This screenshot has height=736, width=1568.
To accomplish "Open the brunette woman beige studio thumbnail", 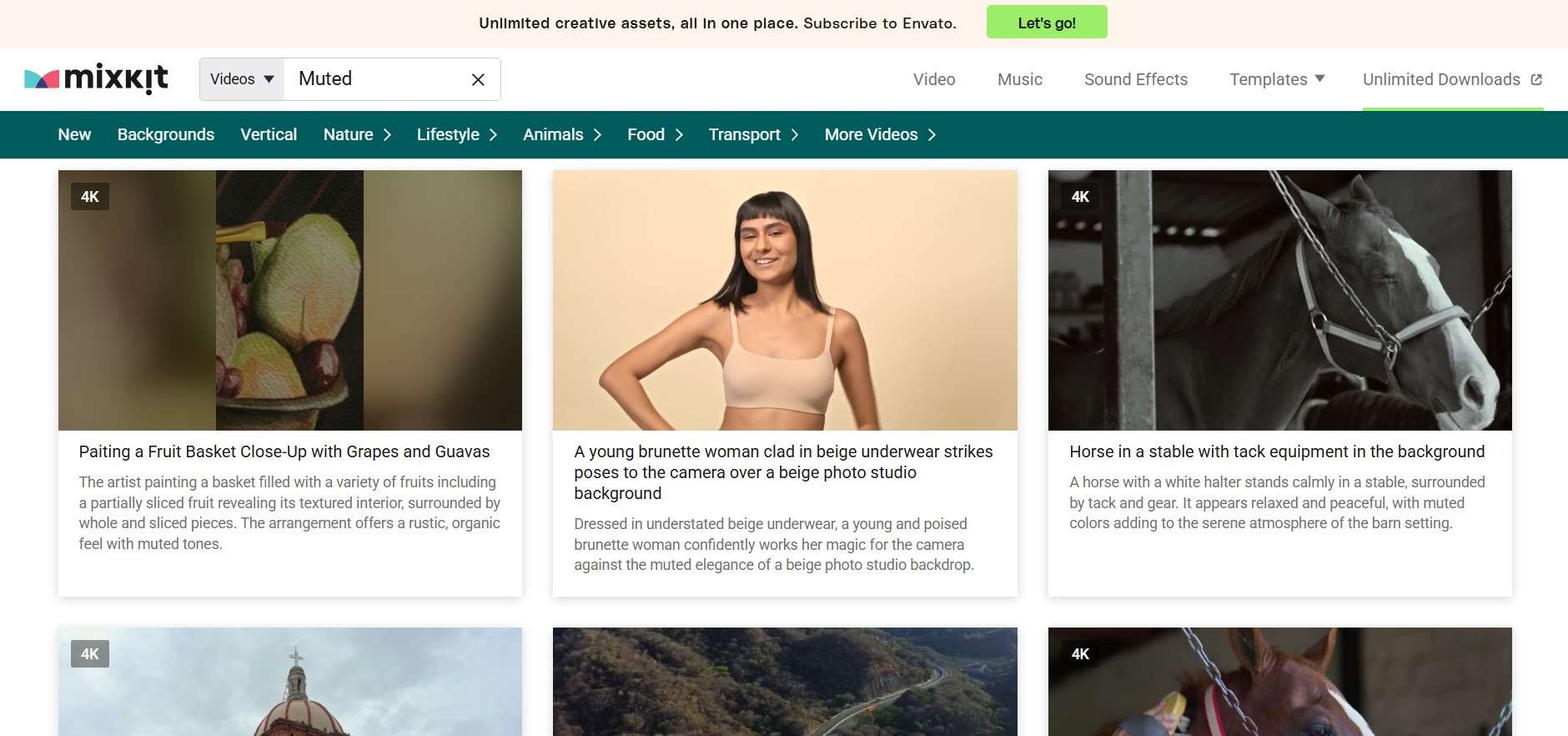I will pos(785,300).
